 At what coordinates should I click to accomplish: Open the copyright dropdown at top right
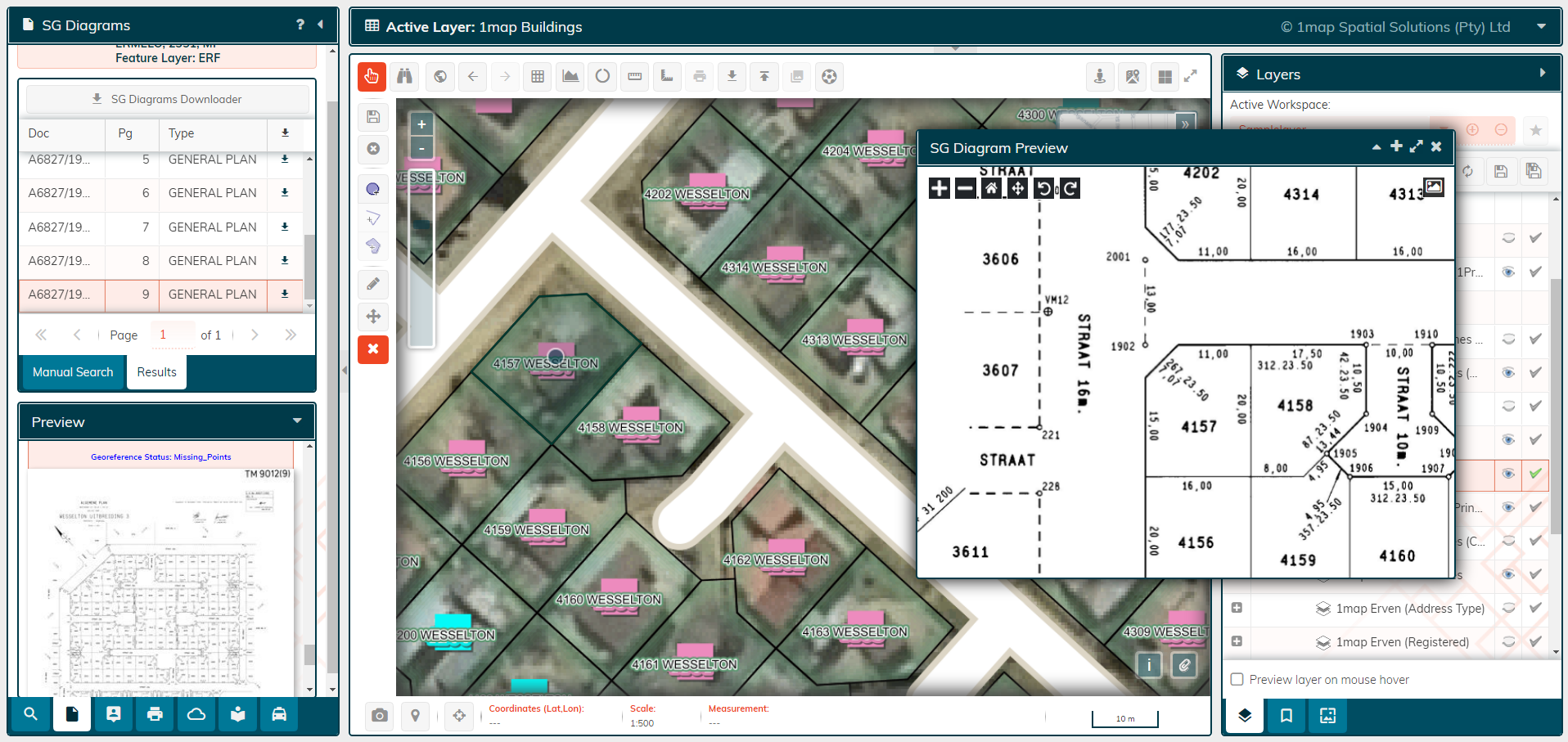coord(1542,26)
